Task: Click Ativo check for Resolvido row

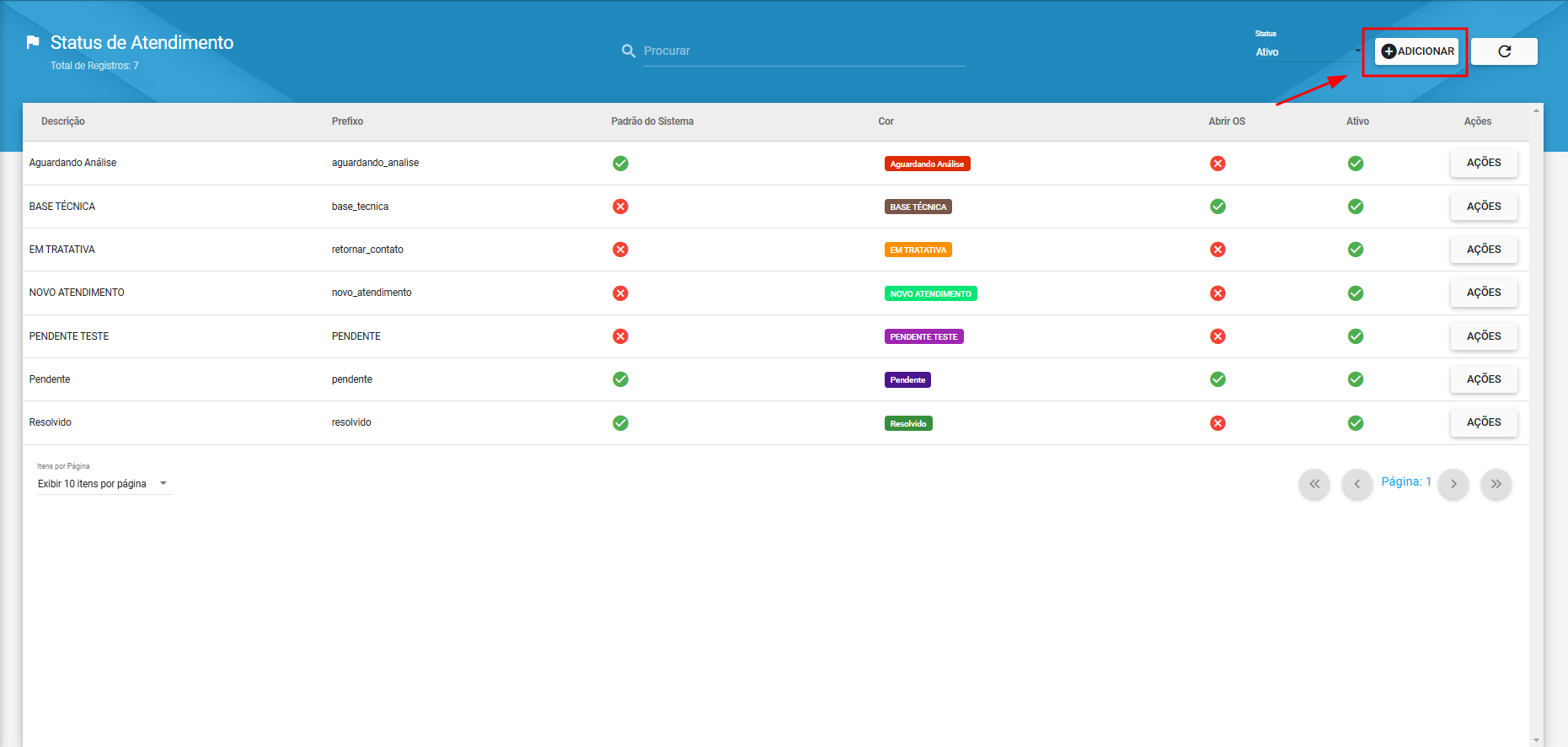Action: [1355, 423]
